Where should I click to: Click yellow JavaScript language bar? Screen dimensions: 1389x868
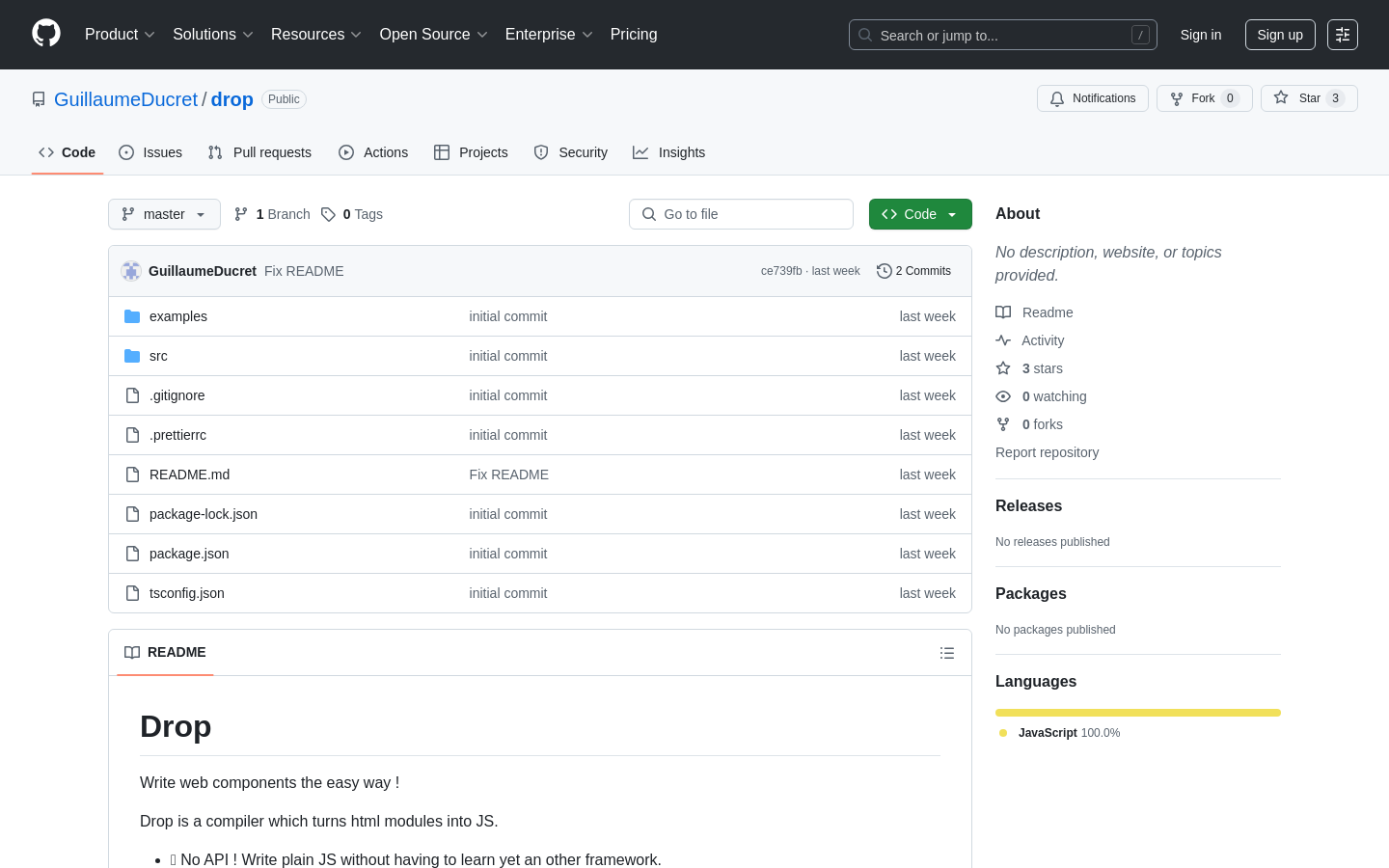tap(1138, 713)
